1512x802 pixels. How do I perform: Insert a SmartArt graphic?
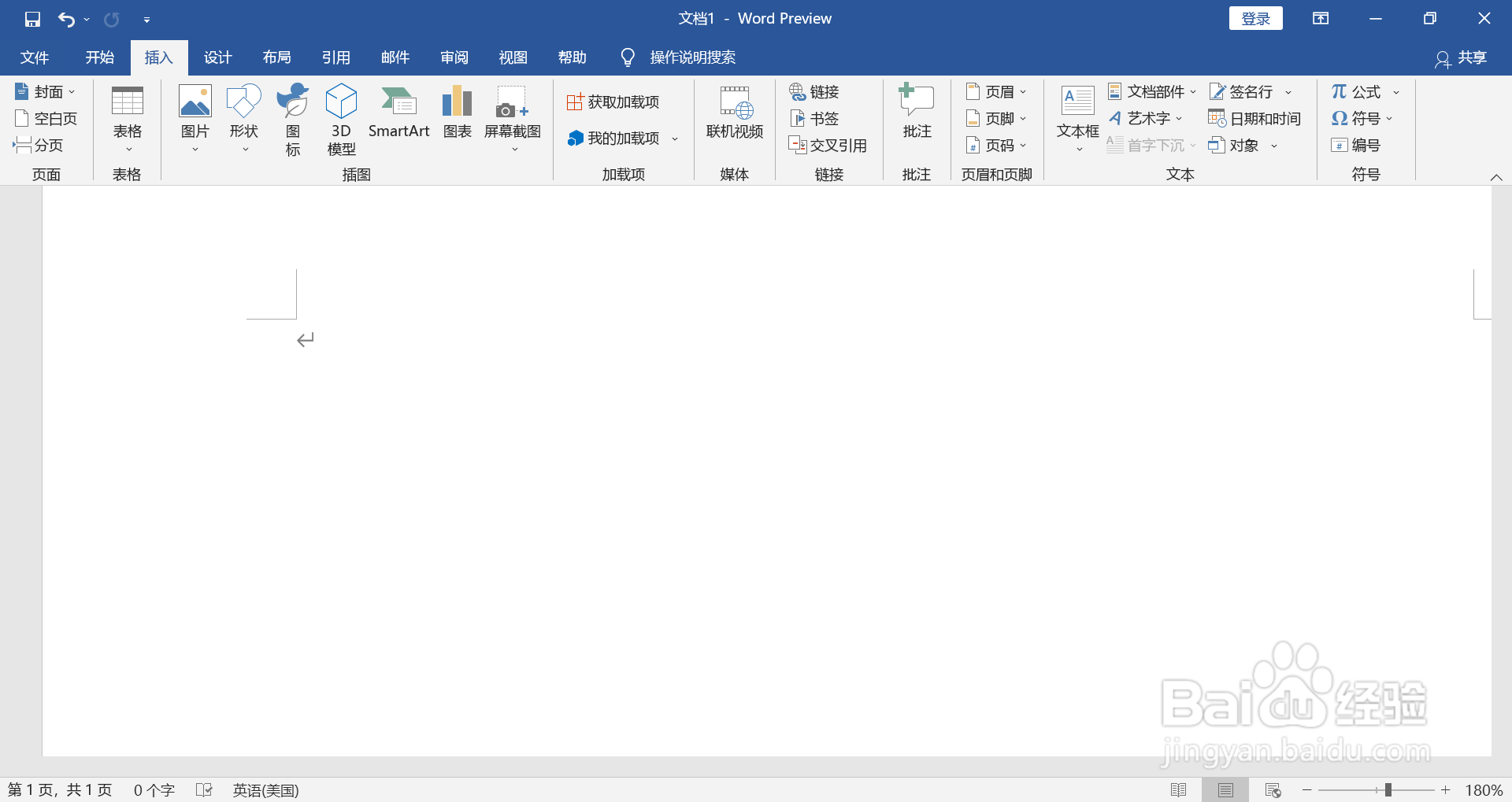pos(398,112)
